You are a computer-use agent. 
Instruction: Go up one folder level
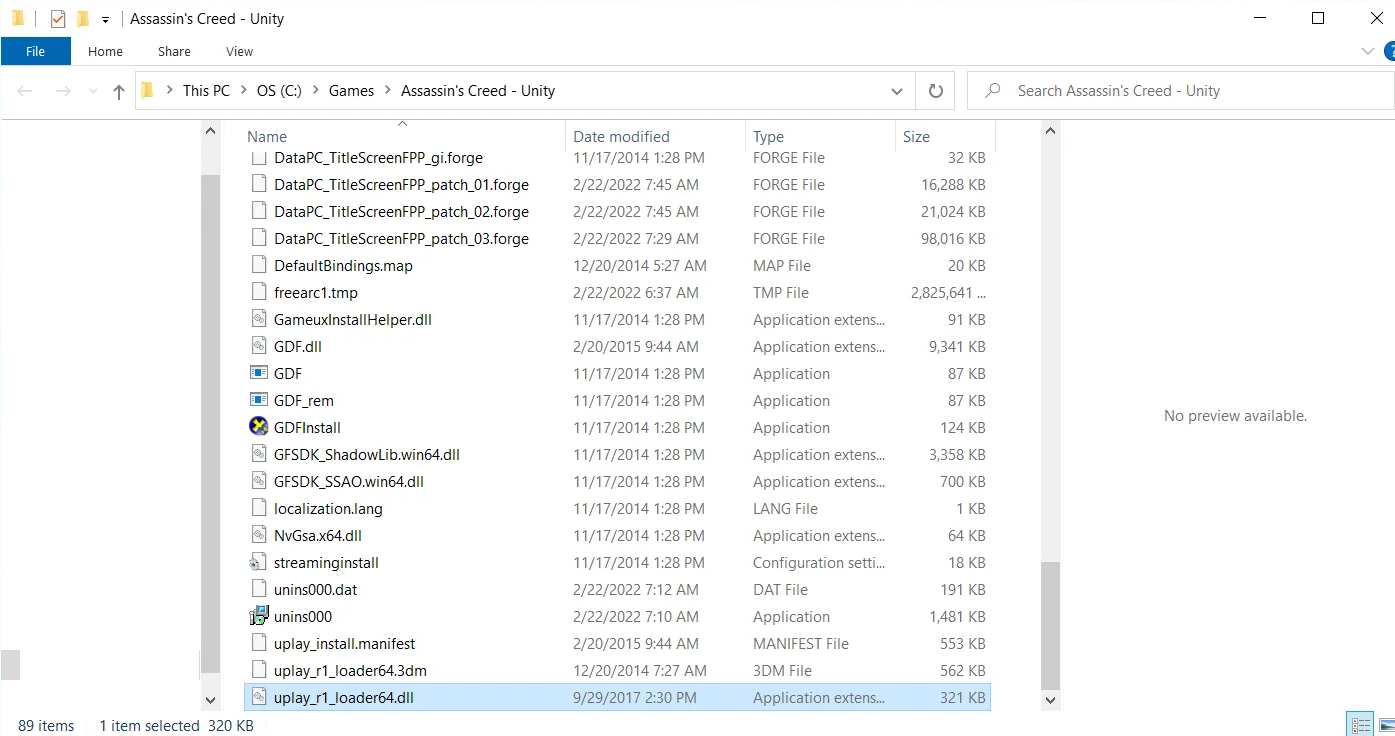click(x=119, y=91)
